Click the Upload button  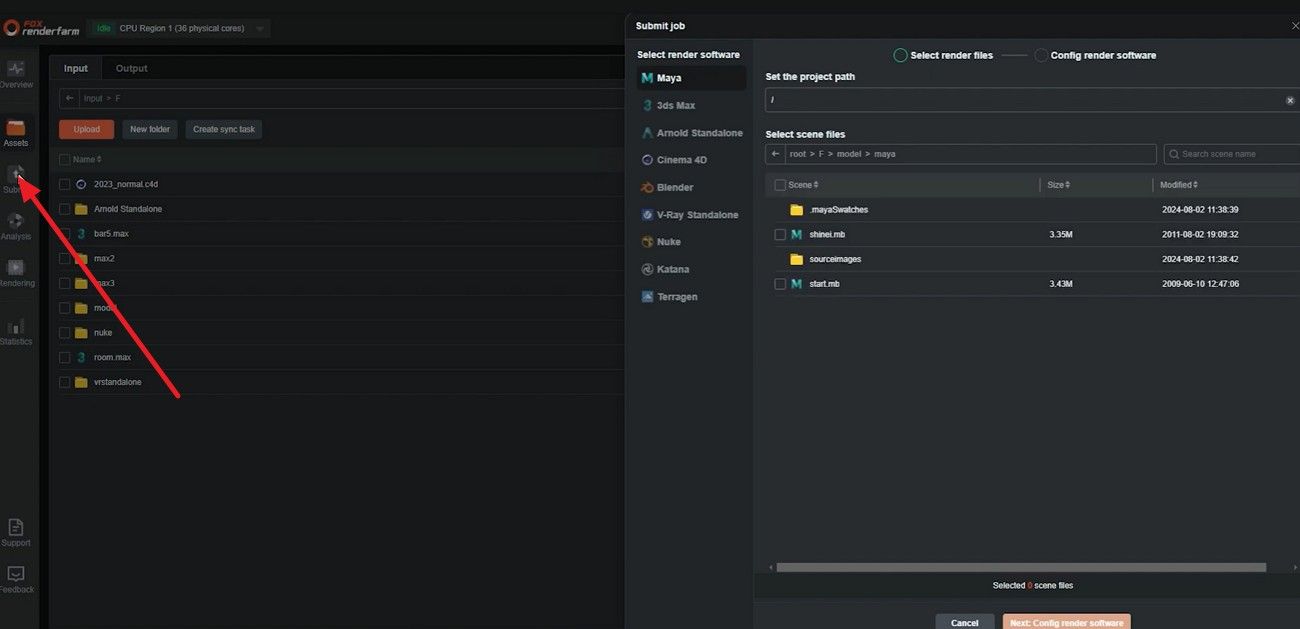tap(86, 129)
